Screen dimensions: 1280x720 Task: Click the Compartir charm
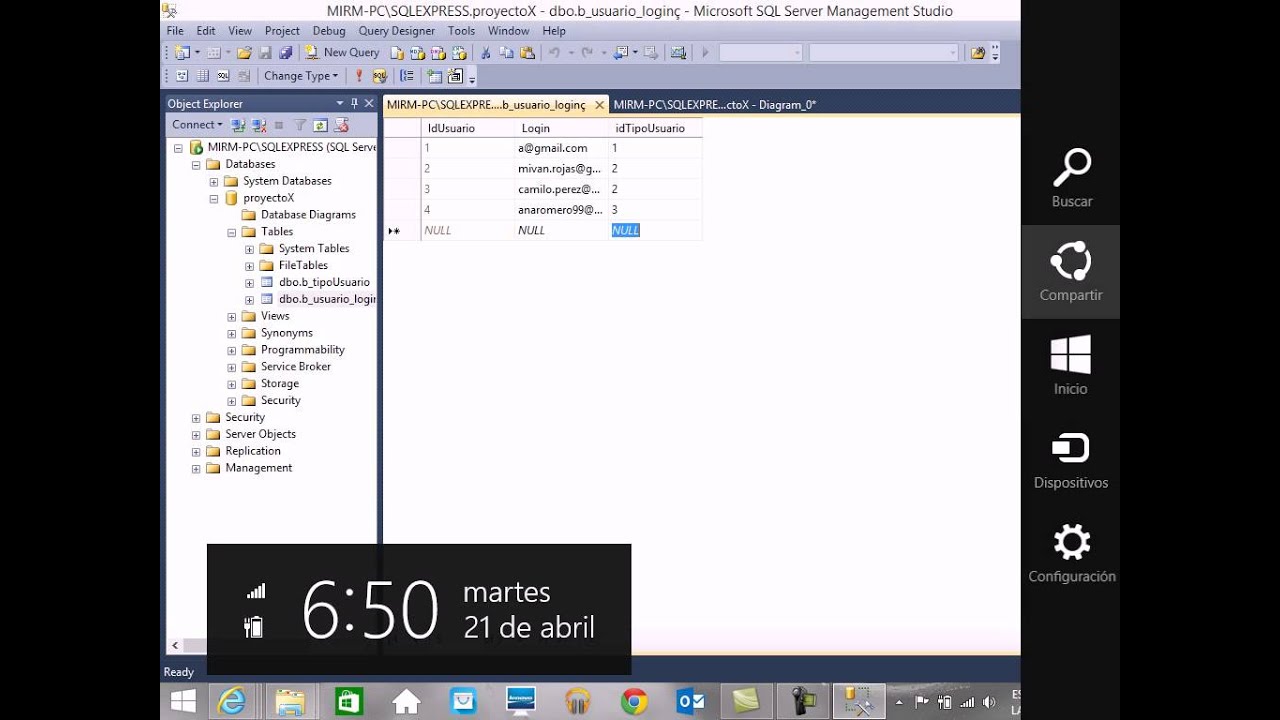click(x=1071, y=272)
